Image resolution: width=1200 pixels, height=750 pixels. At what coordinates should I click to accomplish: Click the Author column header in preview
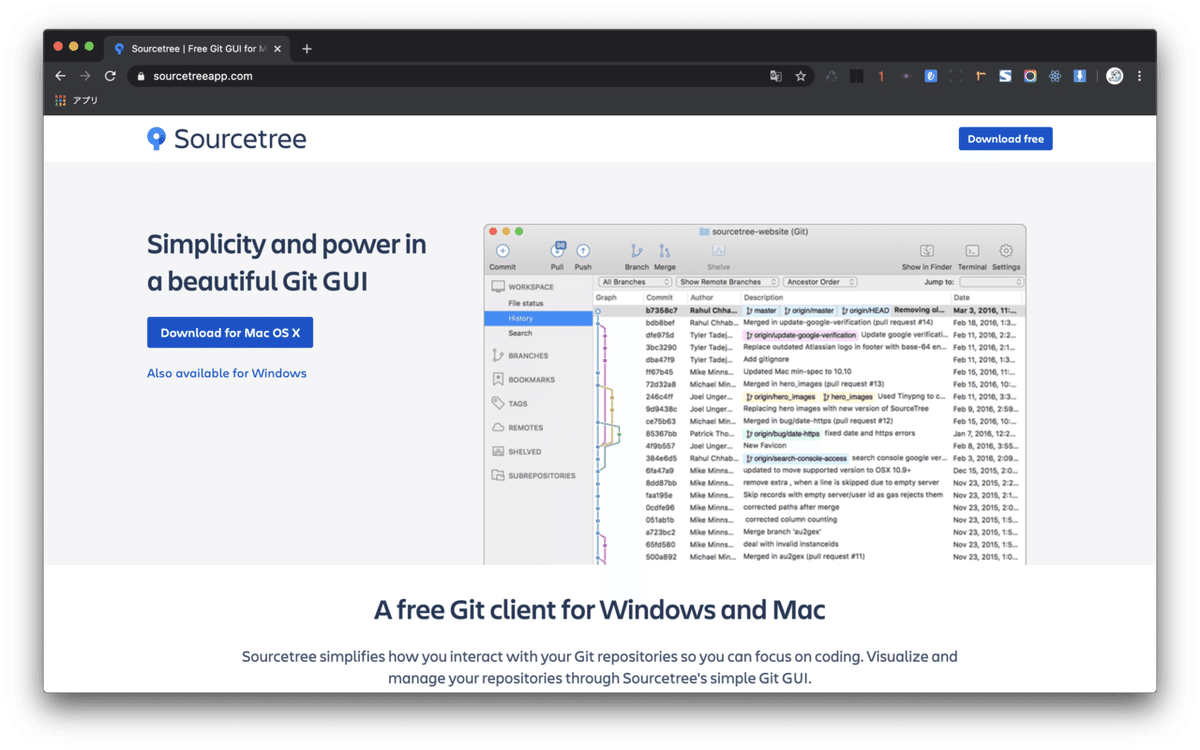(702, 297)
